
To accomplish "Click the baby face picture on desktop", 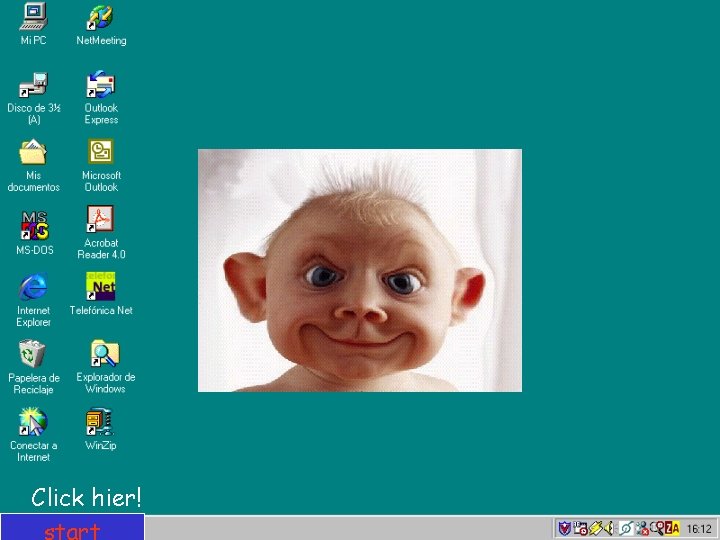I will pyautogui.click(x=360, y=270).
